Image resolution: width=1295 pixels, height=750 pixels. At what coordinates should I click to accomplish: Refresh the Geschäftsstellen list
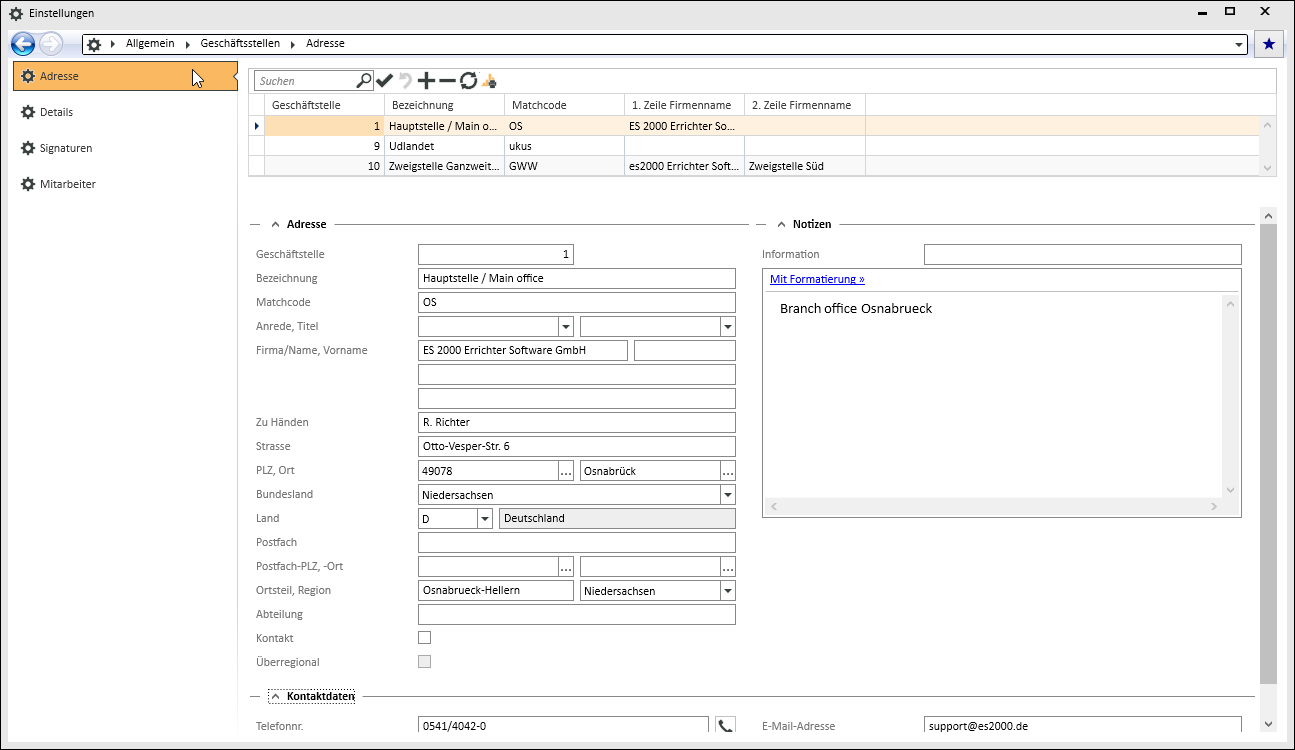(x=468, y=81)
